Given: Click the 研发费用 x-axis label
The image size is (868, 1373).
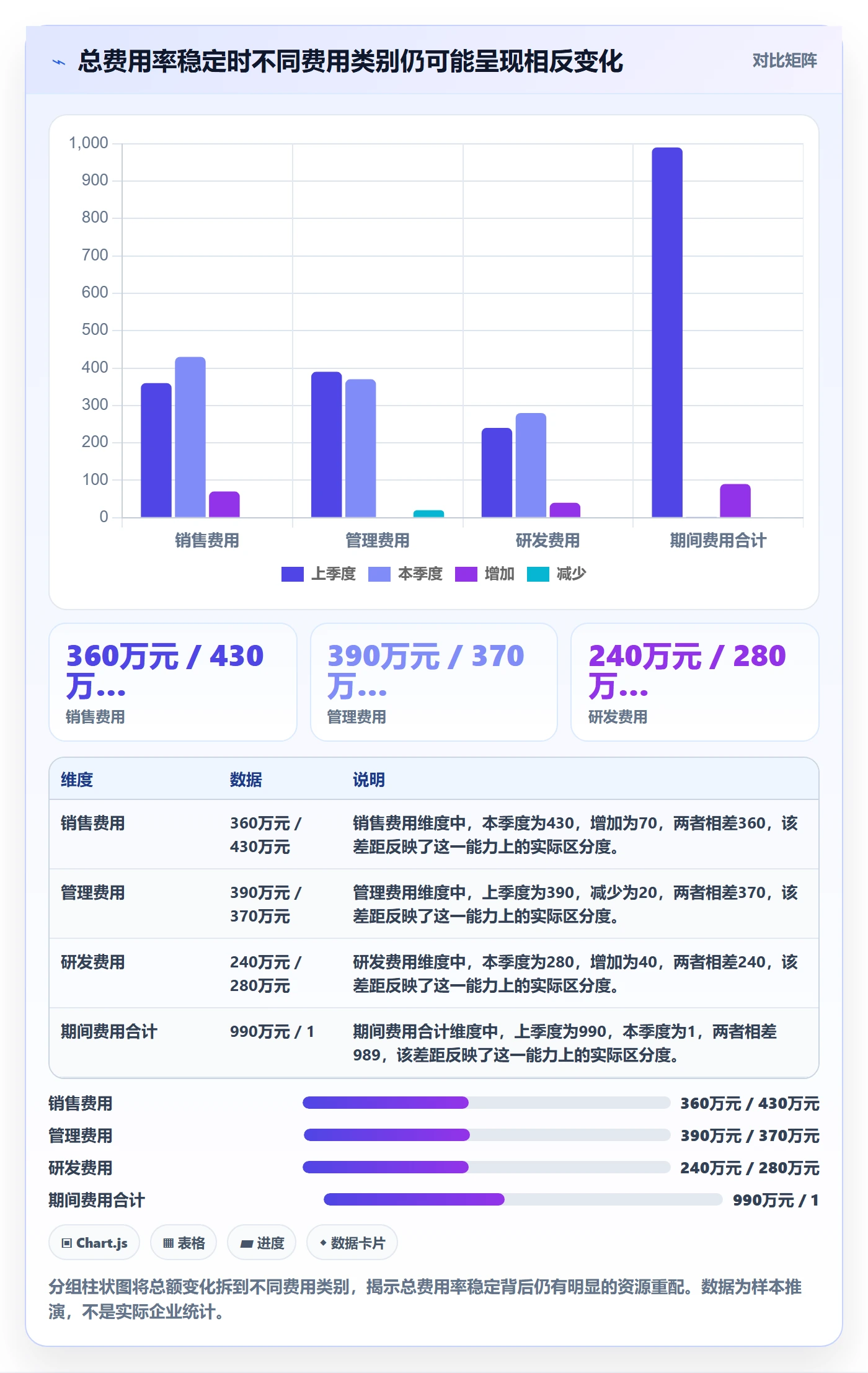Looking at the screenshot, I should click(548, 541).
